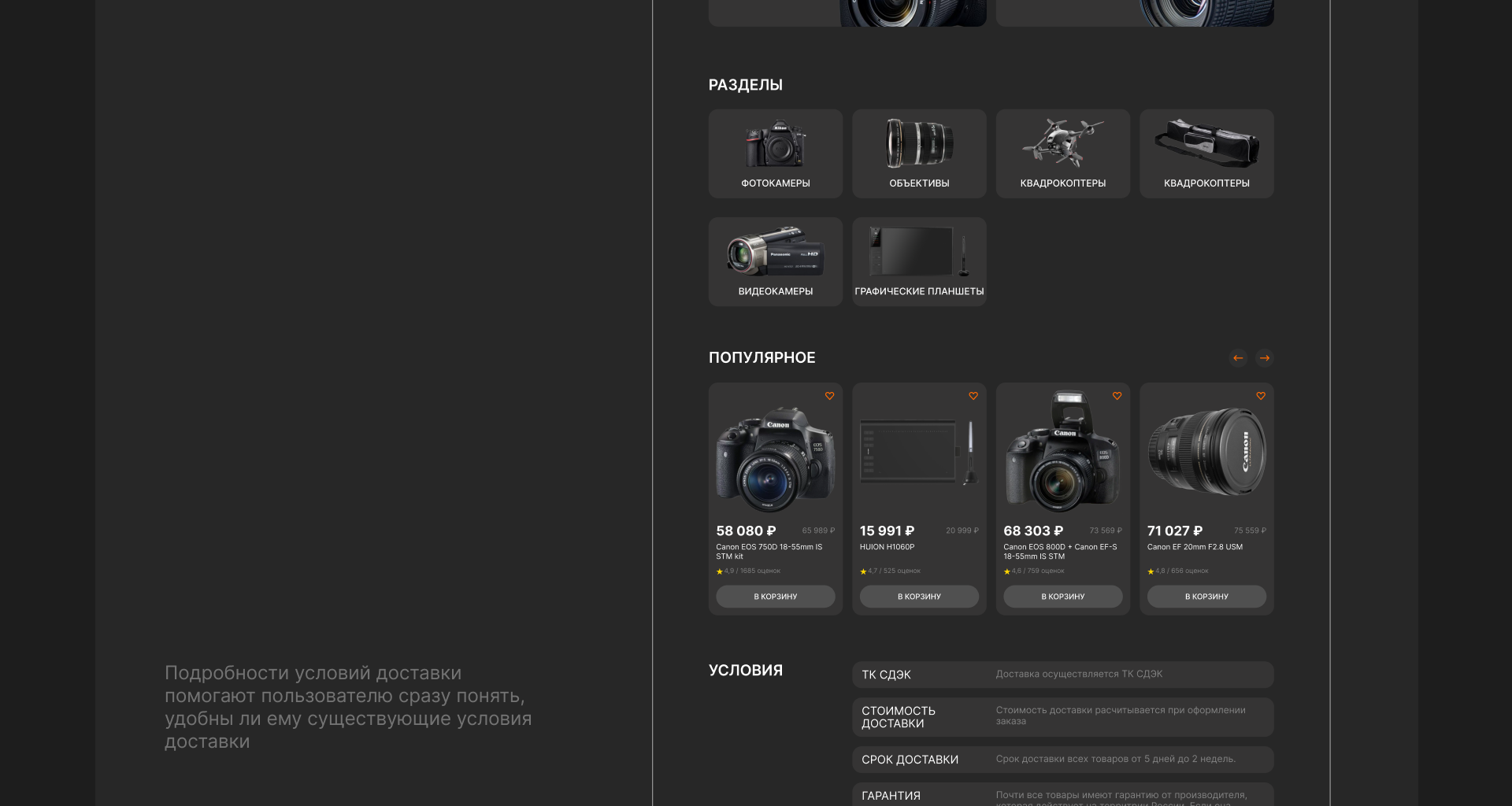Click heart icon on HUION H1060P card
Viewport: 1512px width, 806px height.
[x=973, y=396]
